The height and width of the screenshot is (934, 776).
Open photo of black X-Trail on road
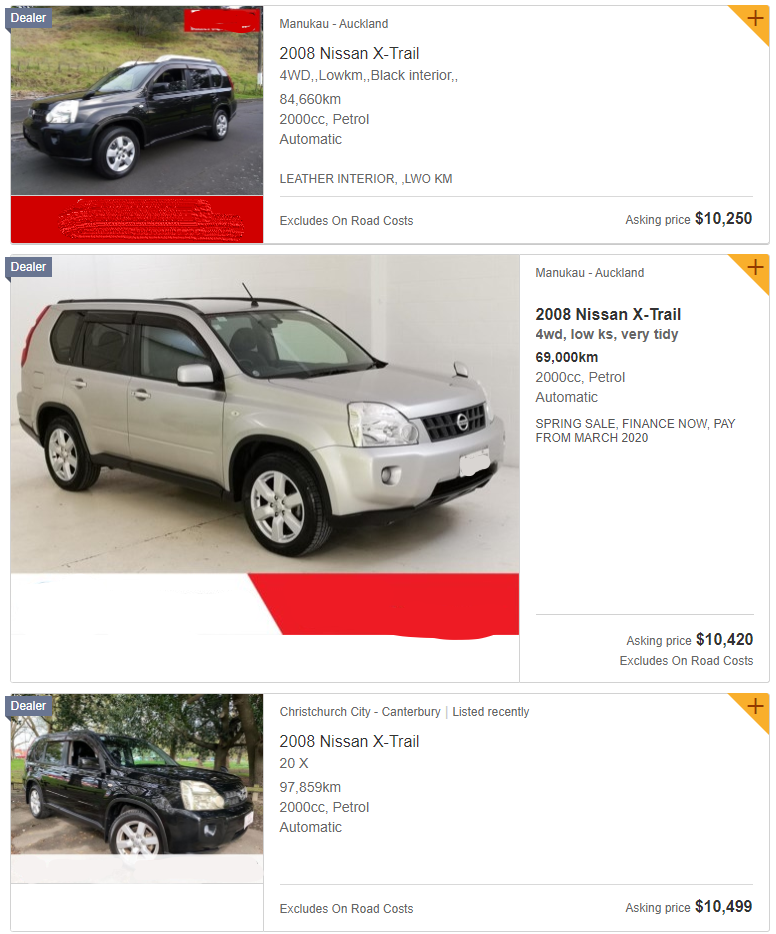pyautogui.click(x=137, y=101)
